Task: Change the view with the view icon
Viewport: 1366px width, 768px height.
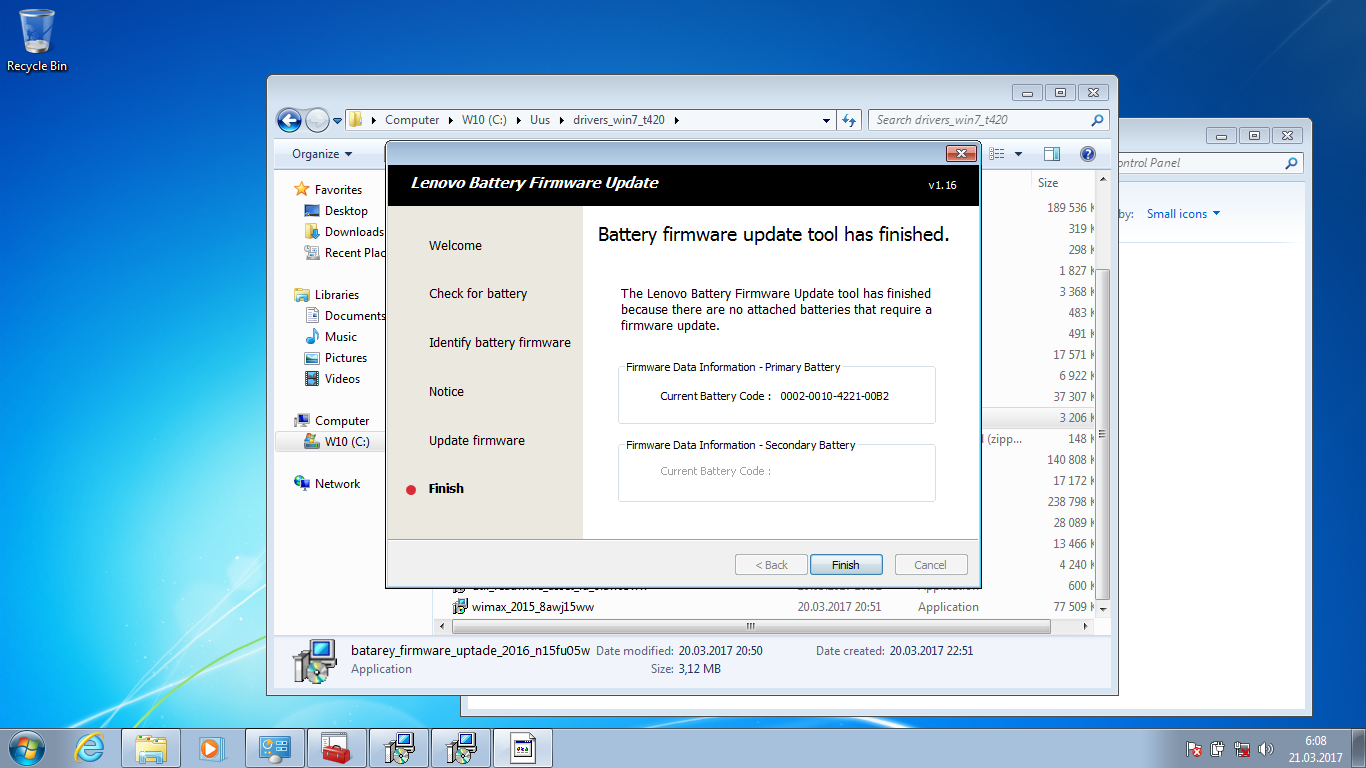Action: pos(996,154)
